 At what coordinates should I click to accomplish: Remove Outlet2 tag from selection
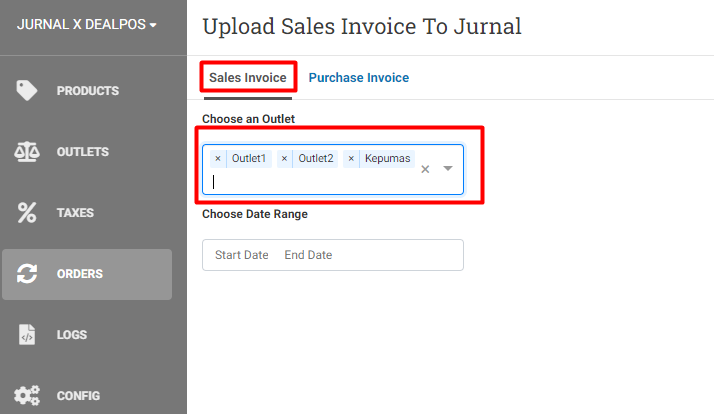284,158
